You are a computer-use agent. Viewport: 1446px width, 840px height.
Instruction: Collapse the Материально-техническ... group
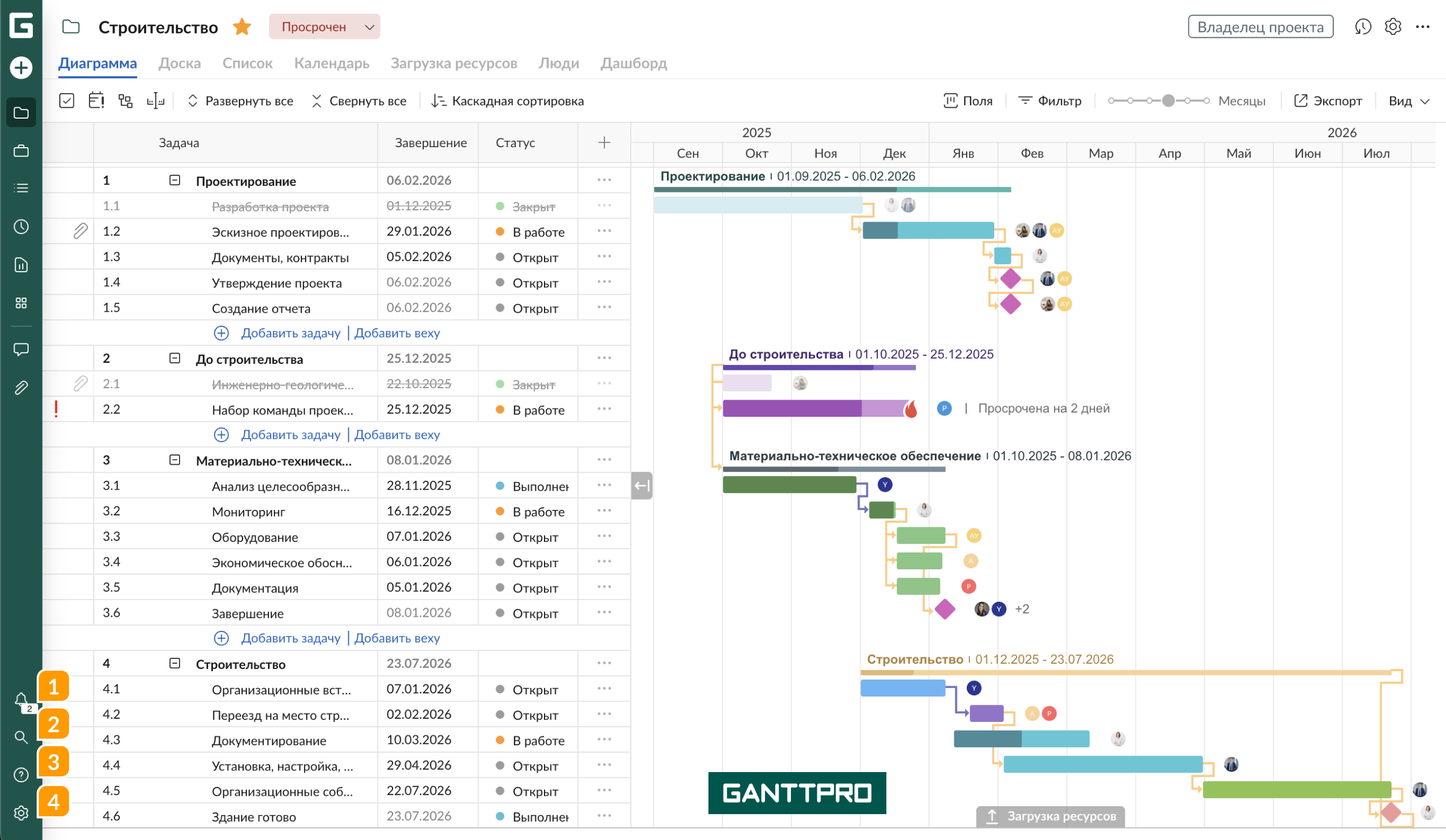[x=175, y=459]
